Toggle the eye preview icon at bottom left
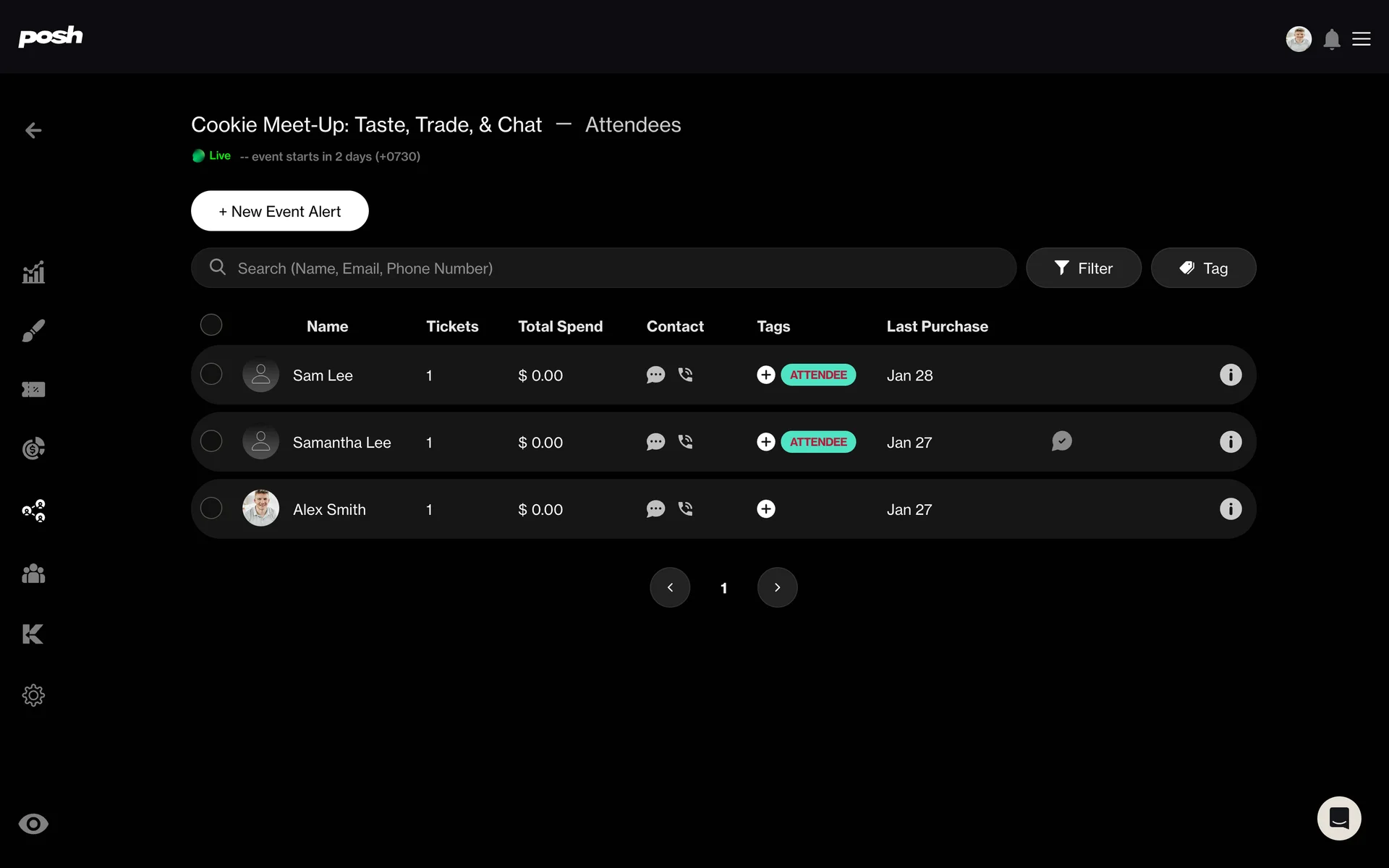Viewport: 1389px width, 868px height. pos(33,824)
